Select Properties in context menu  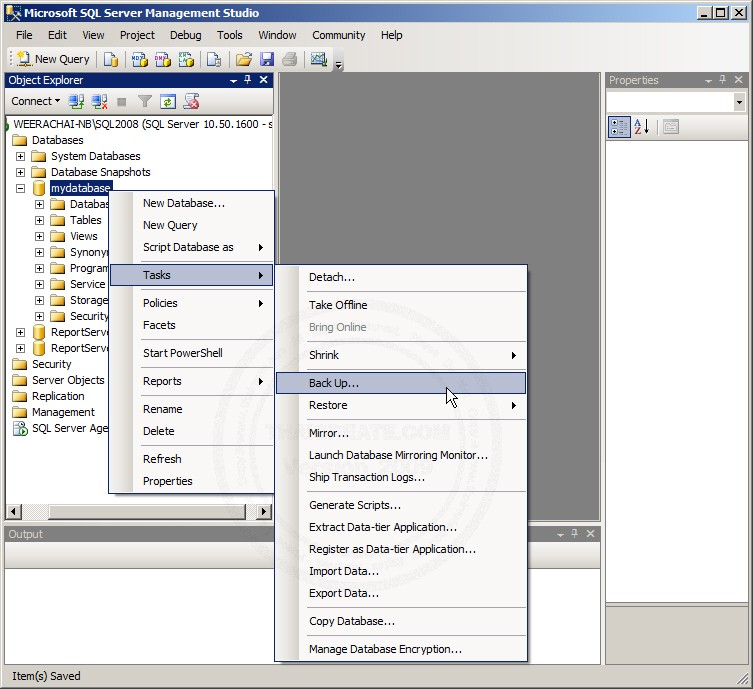[191, 481]
